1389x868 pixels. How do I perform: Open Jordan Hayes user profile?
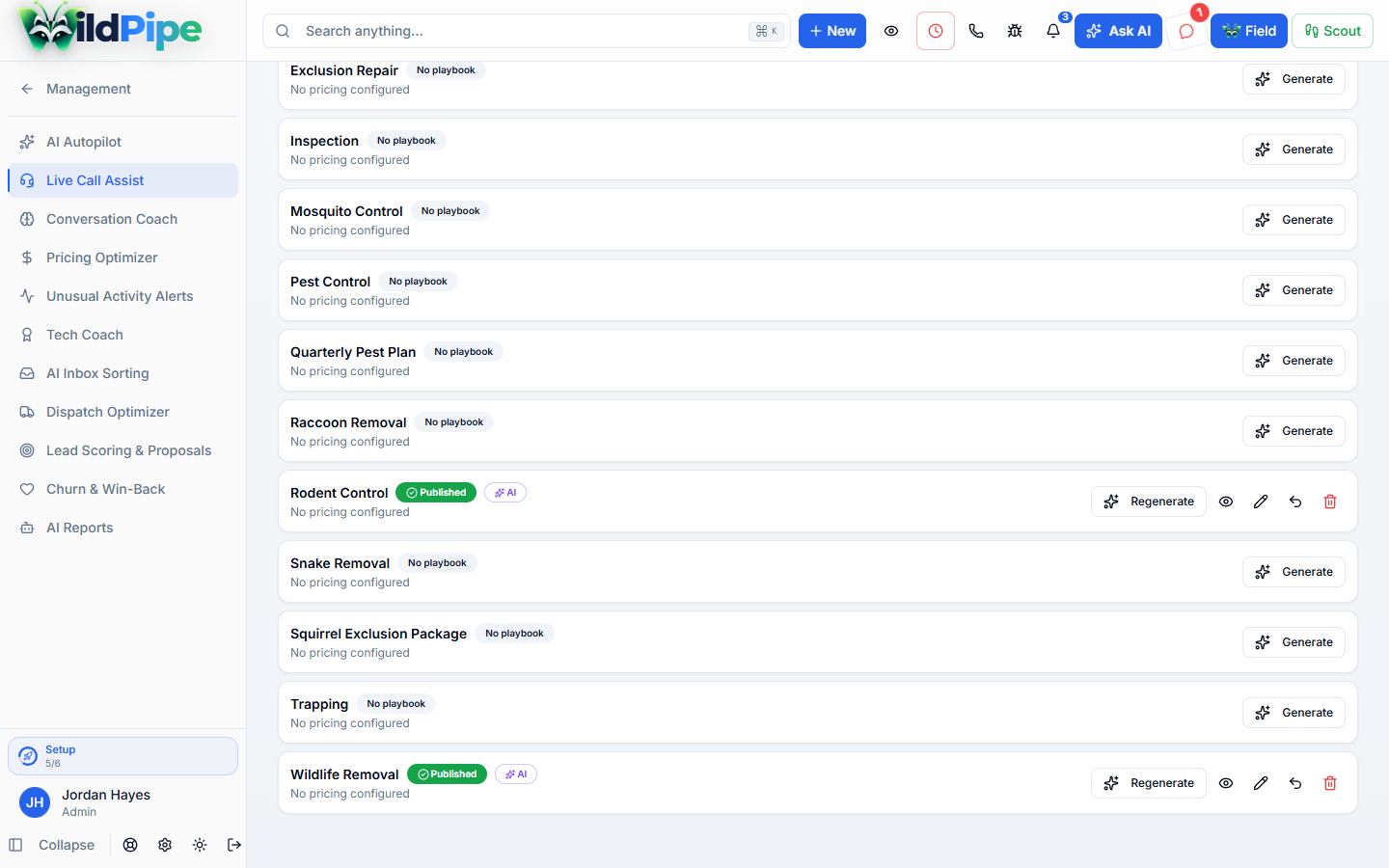point(123,802)
